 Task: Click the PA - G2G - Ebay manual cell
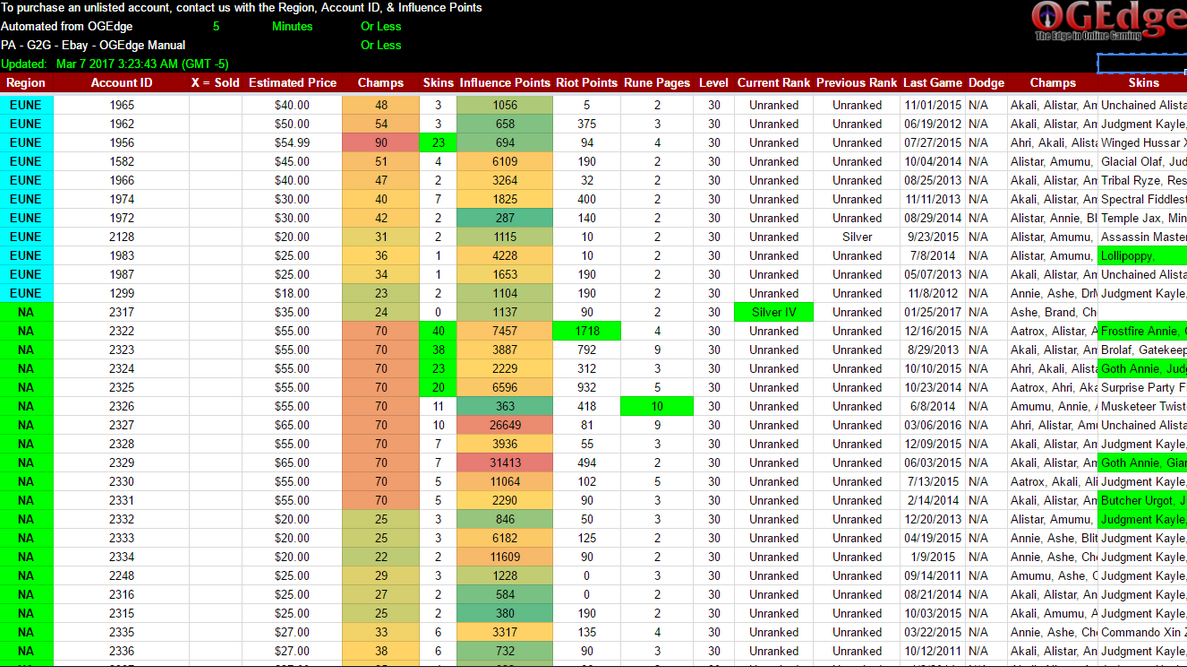[93, 45]
